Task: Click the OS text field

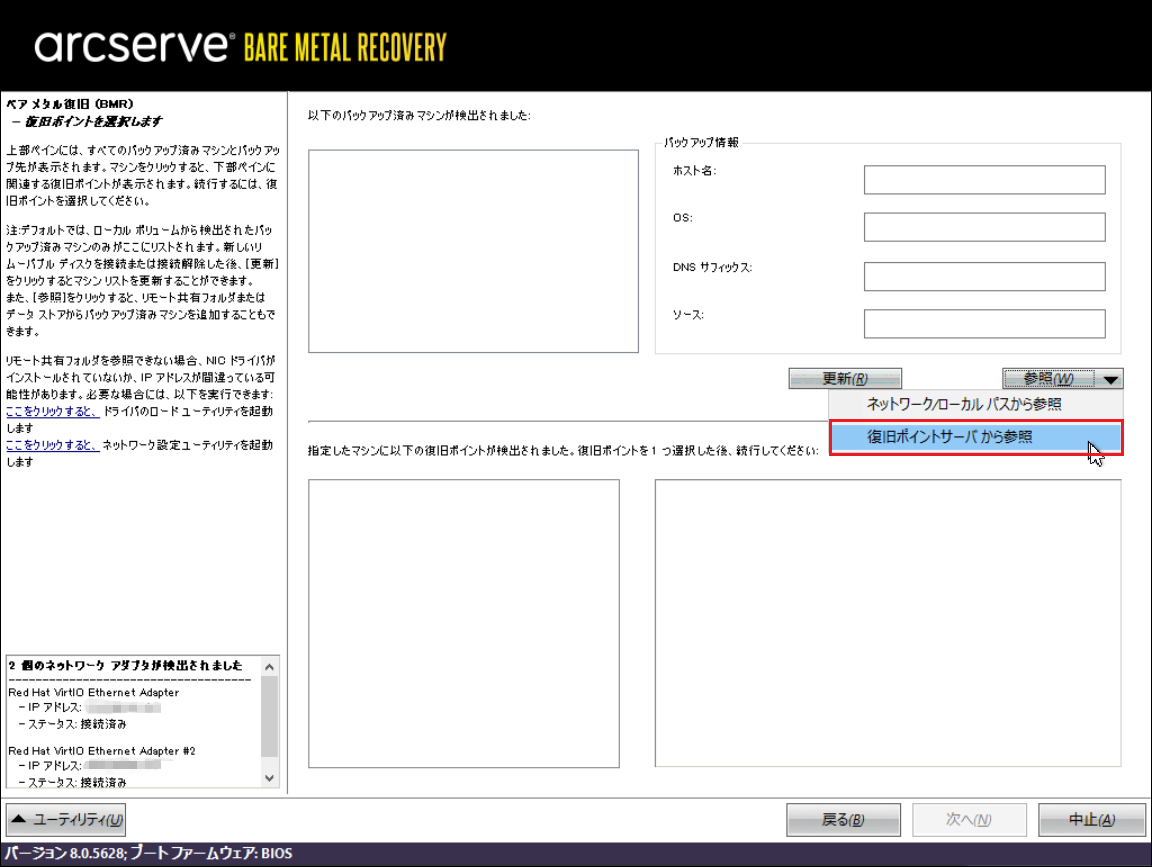Action: (x=984, y=227)
